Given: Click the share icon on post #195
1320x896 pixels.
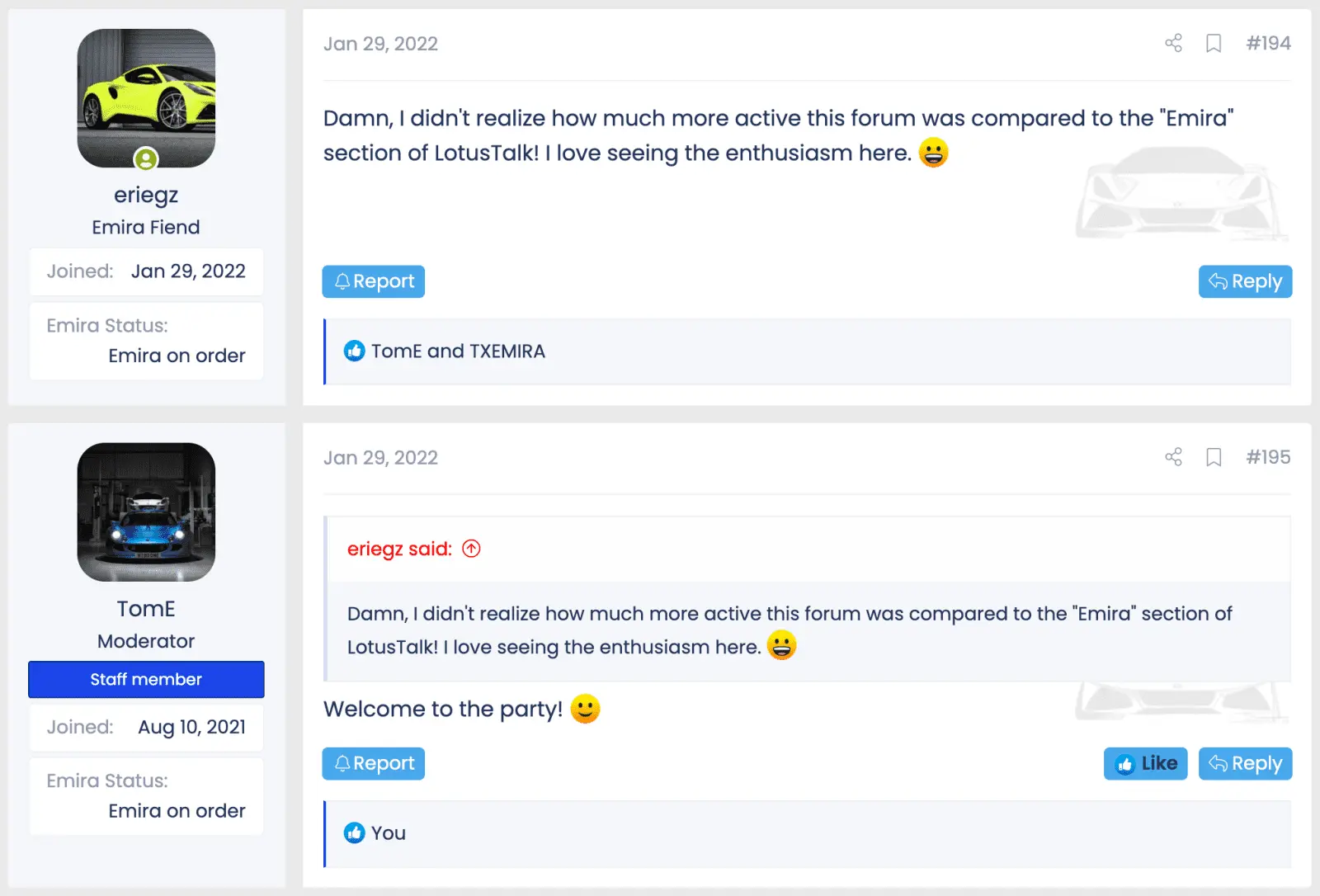Looking at the screenshot, I should [1173, 457].
